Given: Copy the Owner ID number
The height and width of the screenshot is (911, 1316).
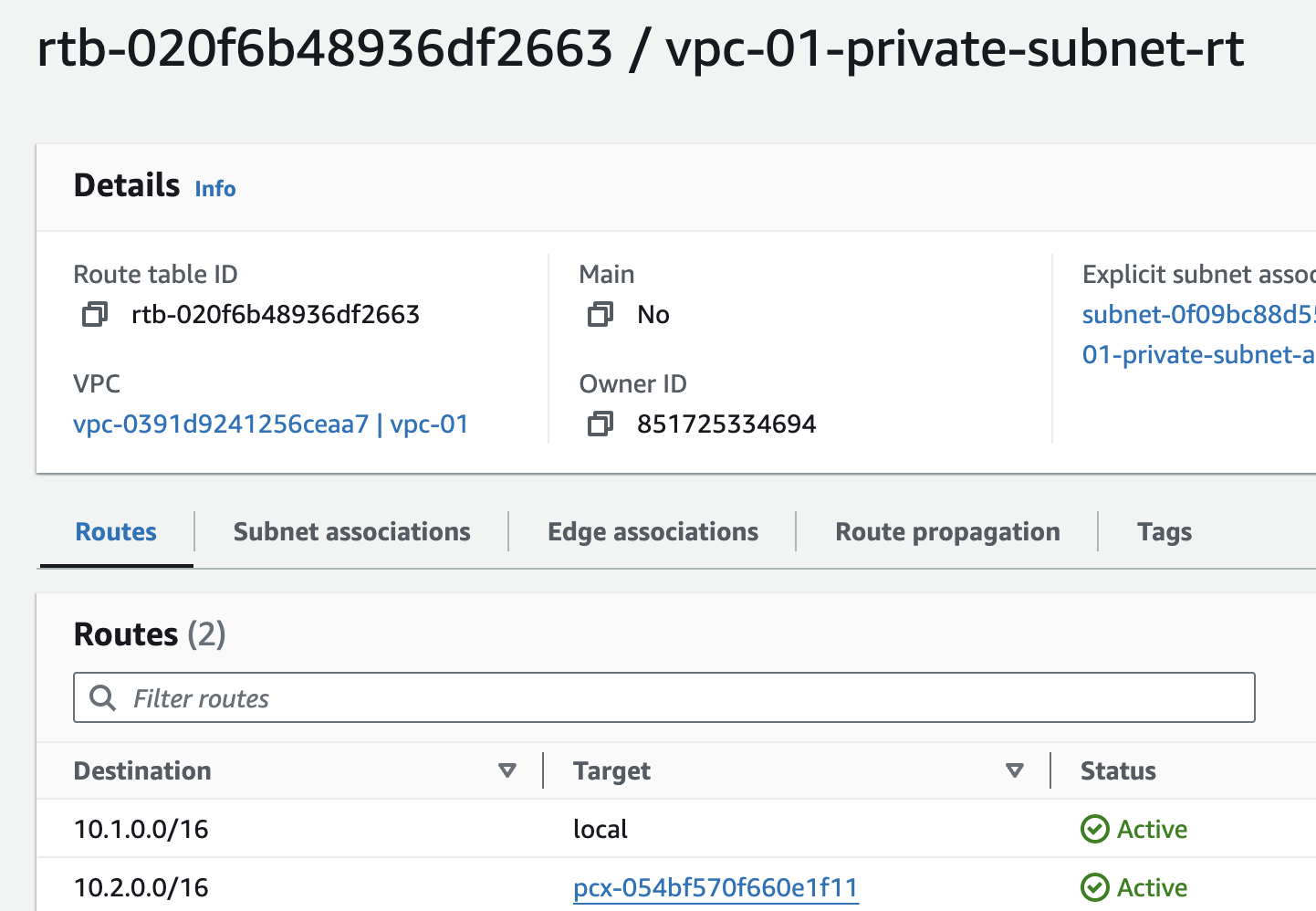Looking at the screenshot, I should click(600, 424).
